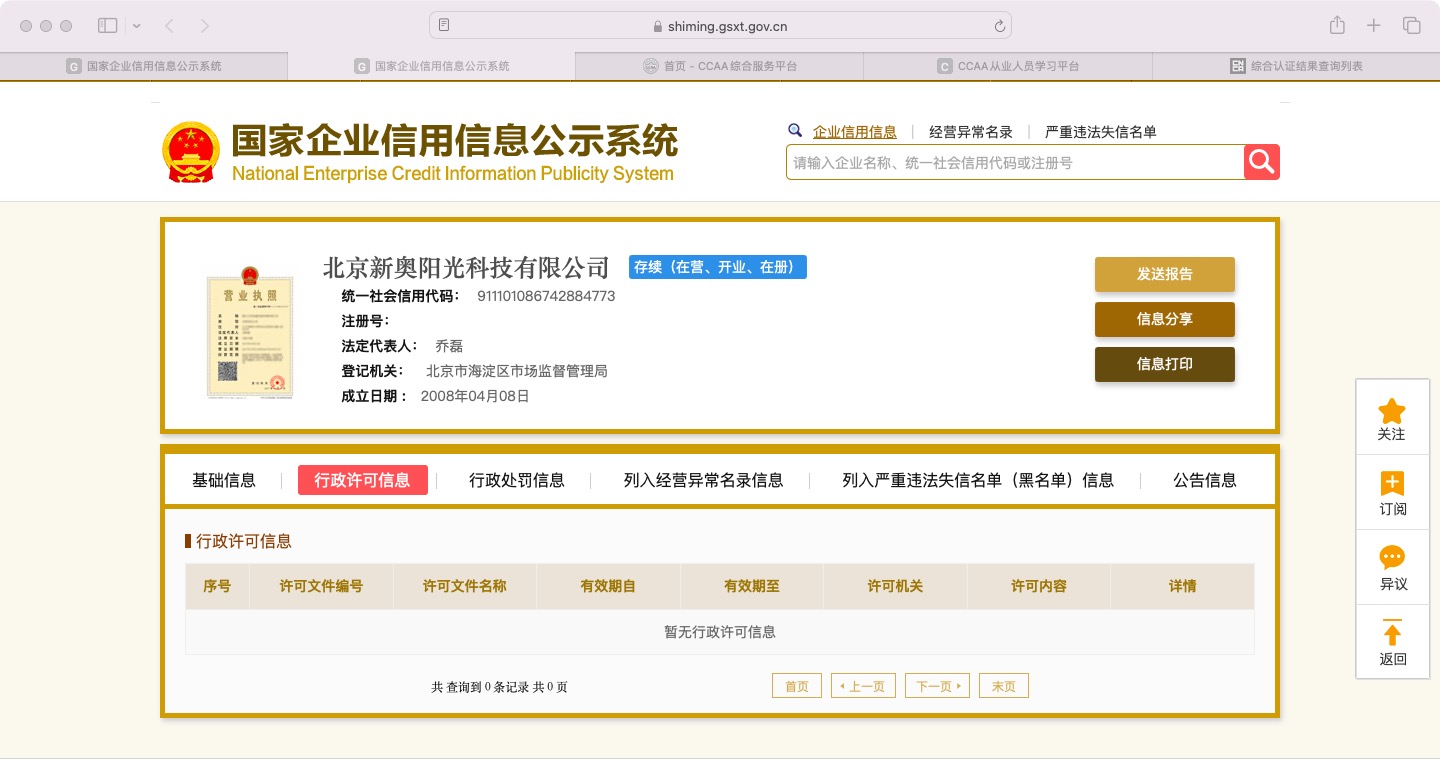
Task: Show the tab overview icon
Action: (x=1412, y=26)
